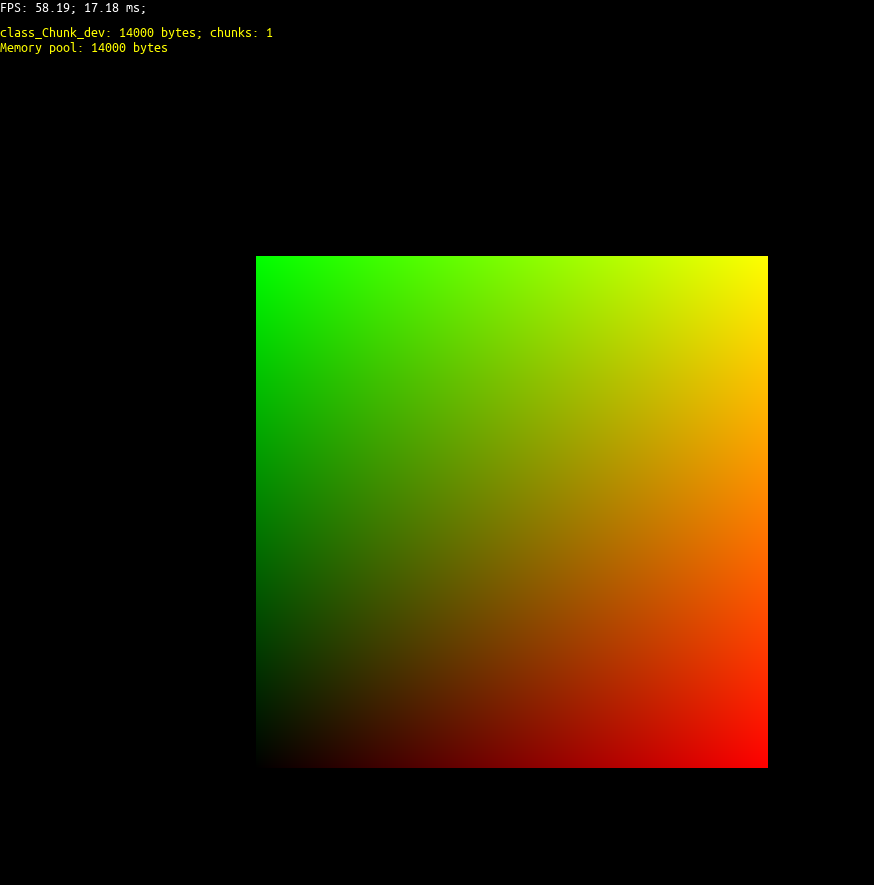Pick the red bottom-right corner of gradient
This screenshot has width=874, height=885.
click(x=763, y=763)
